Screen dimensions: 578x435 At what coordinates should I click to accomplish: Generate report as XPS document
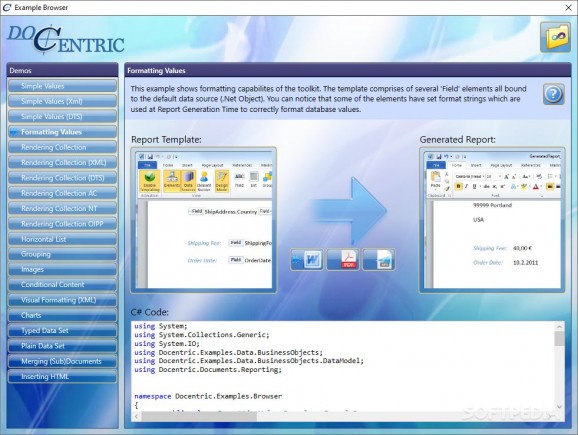click(x=379, y=260)
